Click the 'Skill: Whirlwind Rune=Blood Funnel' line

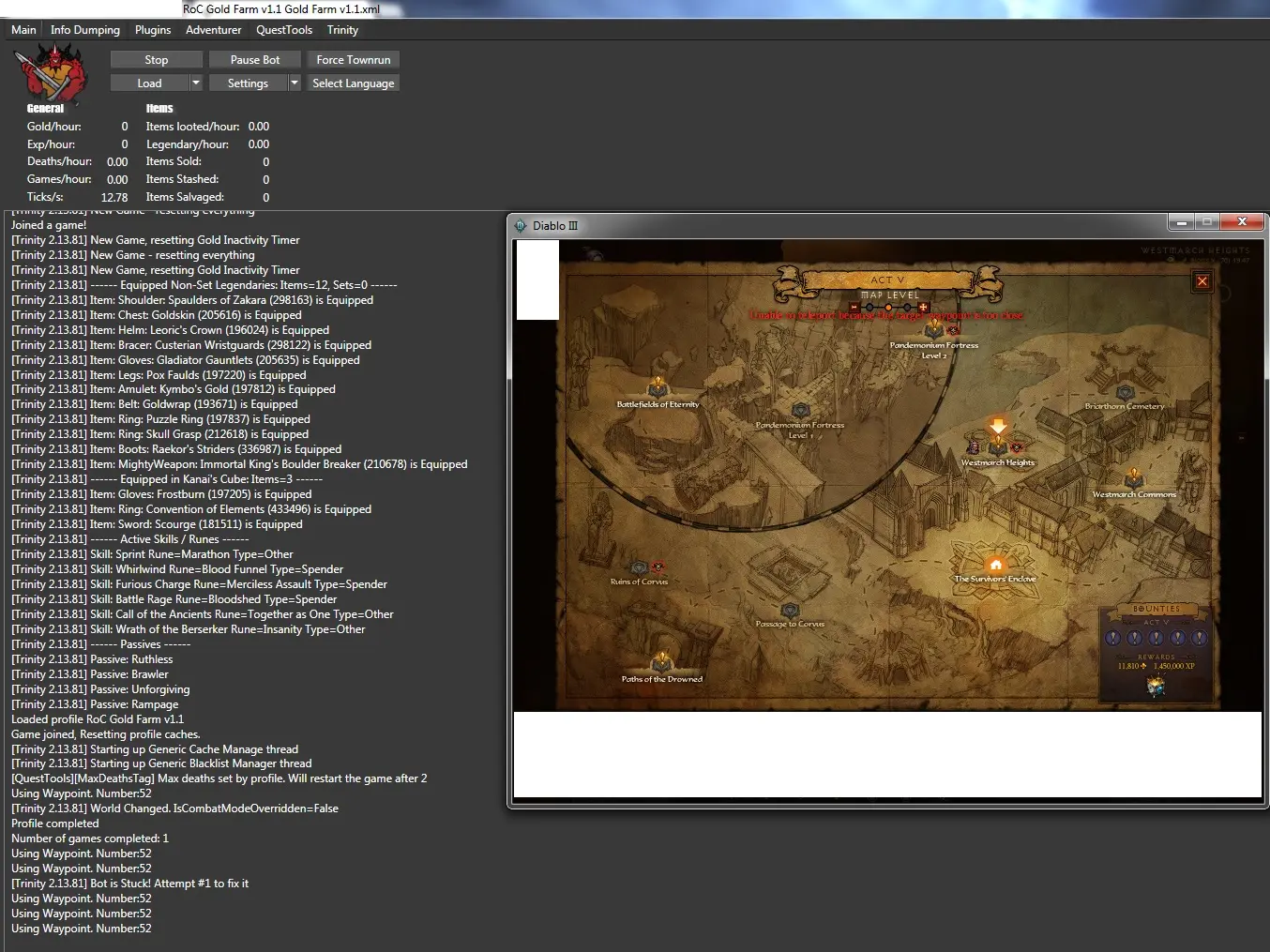pos(177,569)
